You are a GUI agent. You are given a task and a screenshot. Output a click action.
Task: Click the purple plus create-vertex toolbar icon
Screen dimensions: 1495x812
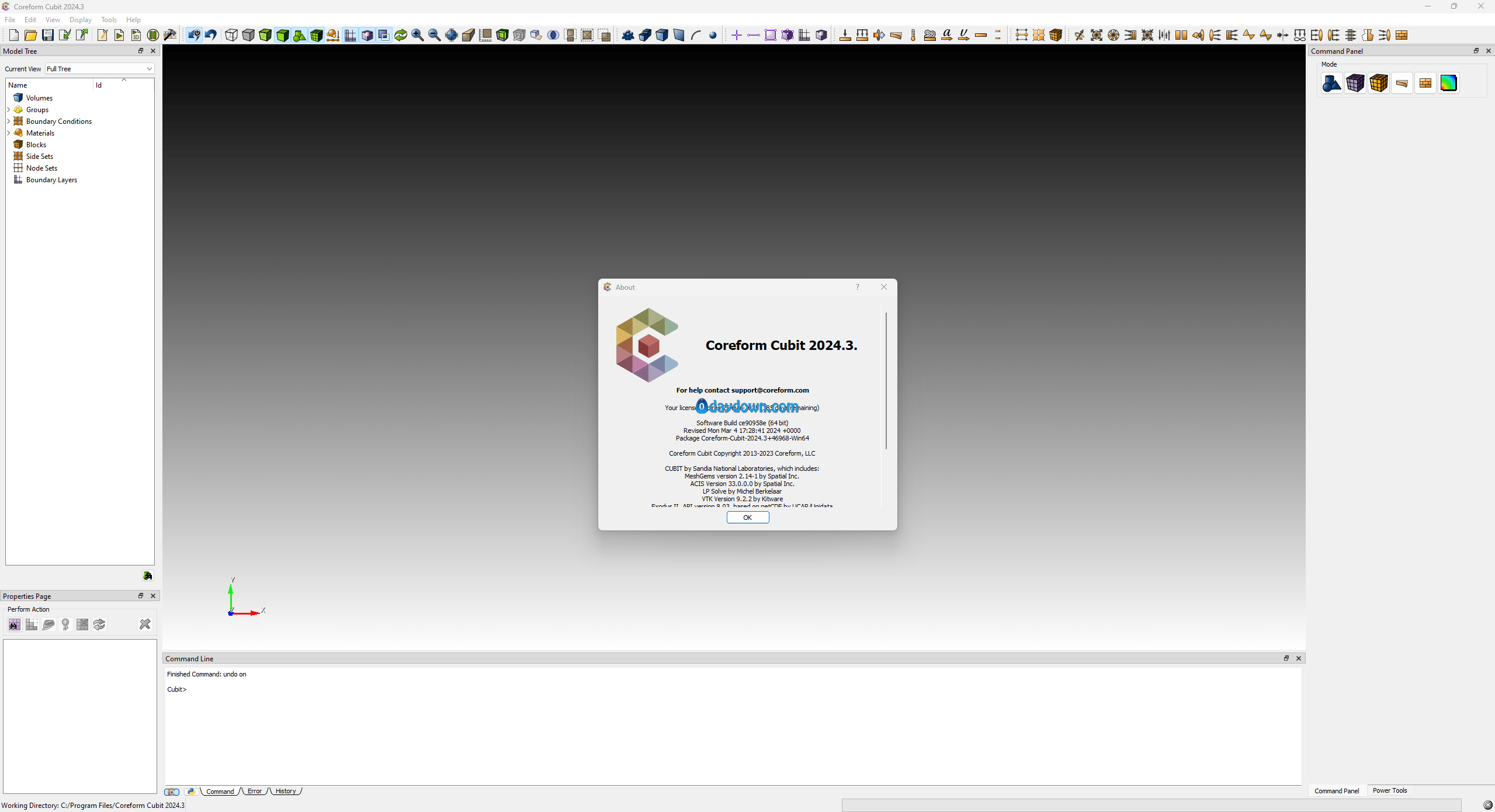click(737, 35)
